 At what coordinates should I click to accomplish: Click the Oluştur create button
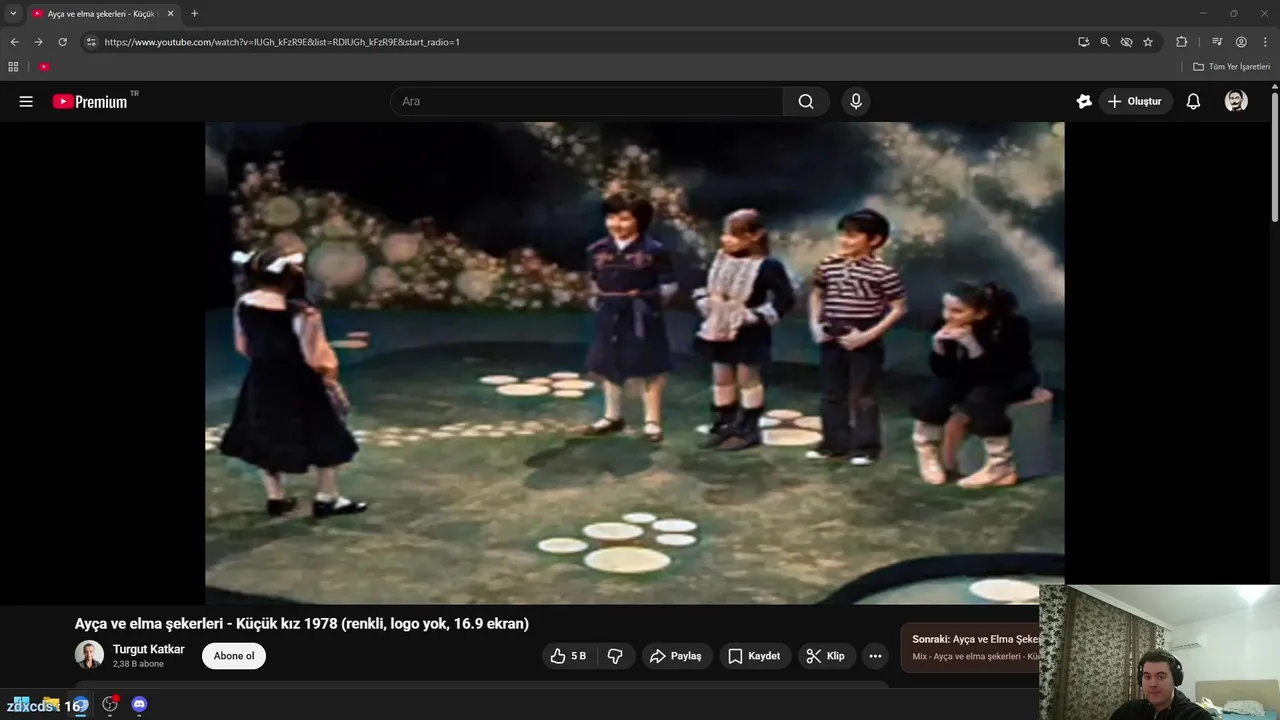click(x=1135, y=101)
